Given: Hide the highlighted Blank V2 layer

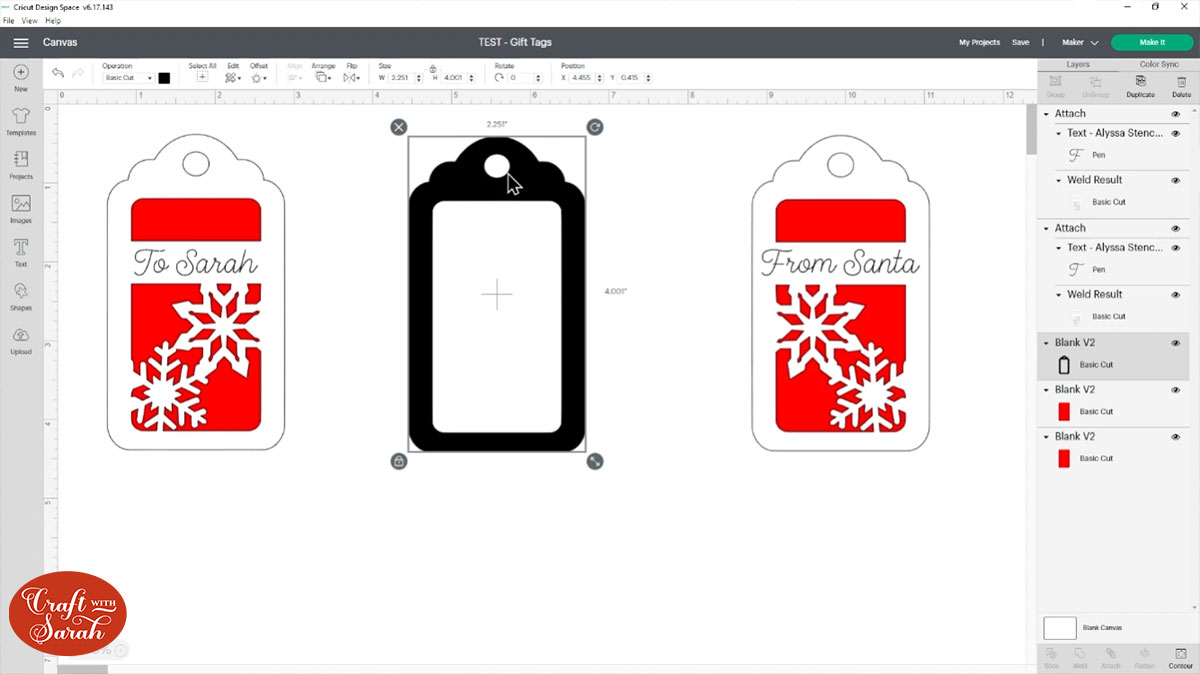Looking at the screenshot, I should (1176, 343).
